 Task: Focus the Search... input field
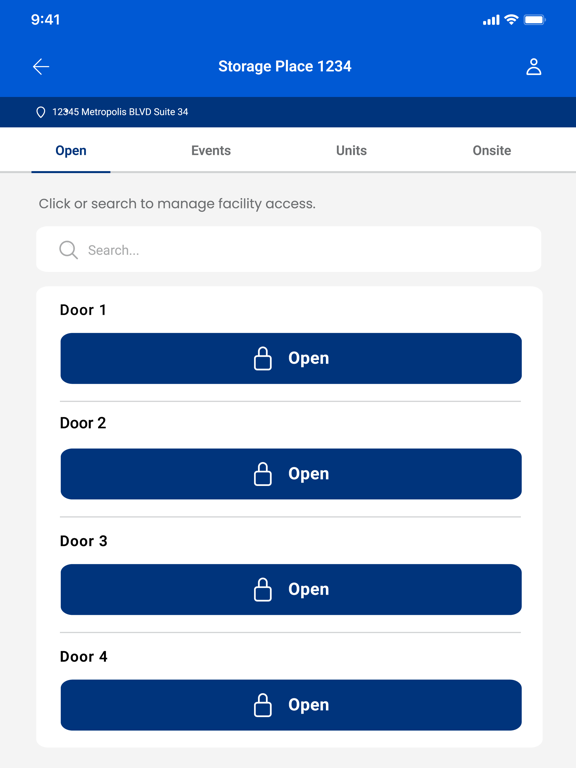pos(288,249)
